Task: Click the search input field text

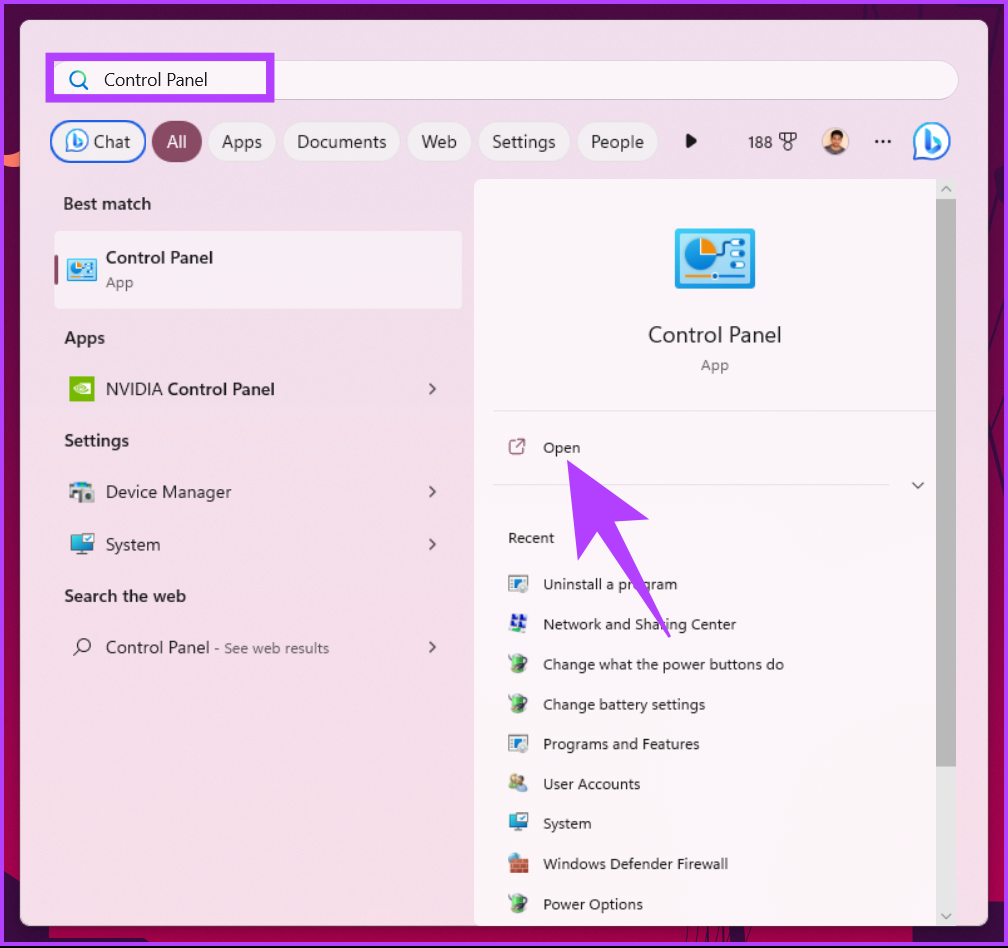Action: click(x=156, y=80)
